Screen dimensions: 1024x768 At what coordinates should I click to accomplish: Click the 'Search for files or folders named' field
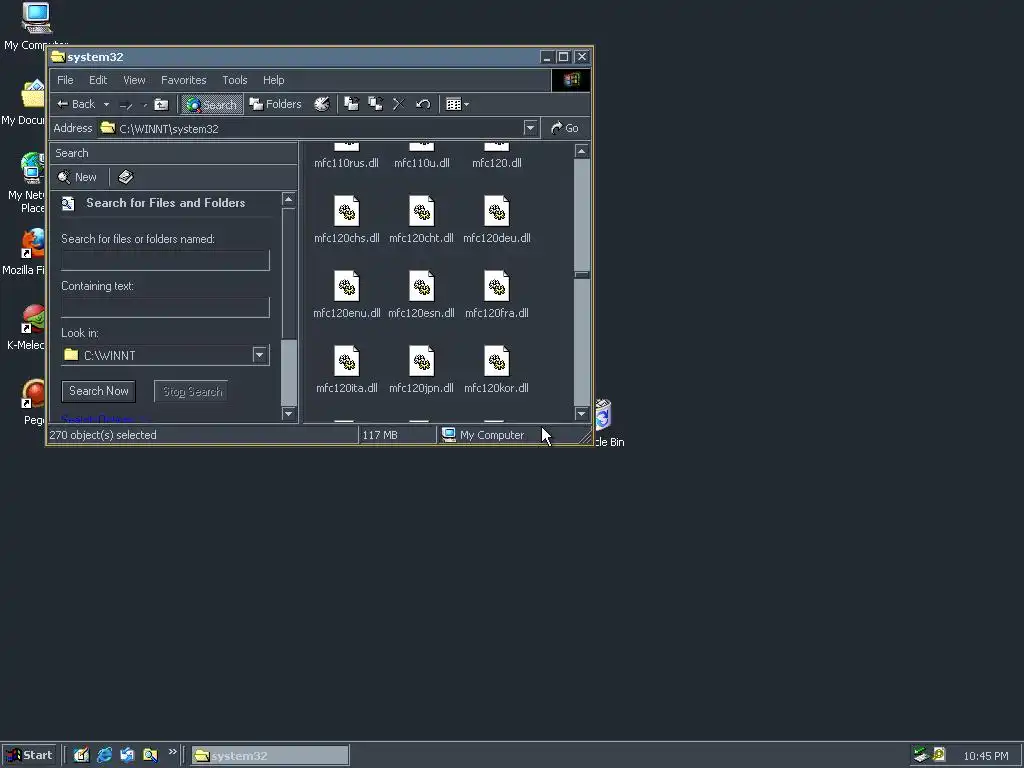click(165, 260)
